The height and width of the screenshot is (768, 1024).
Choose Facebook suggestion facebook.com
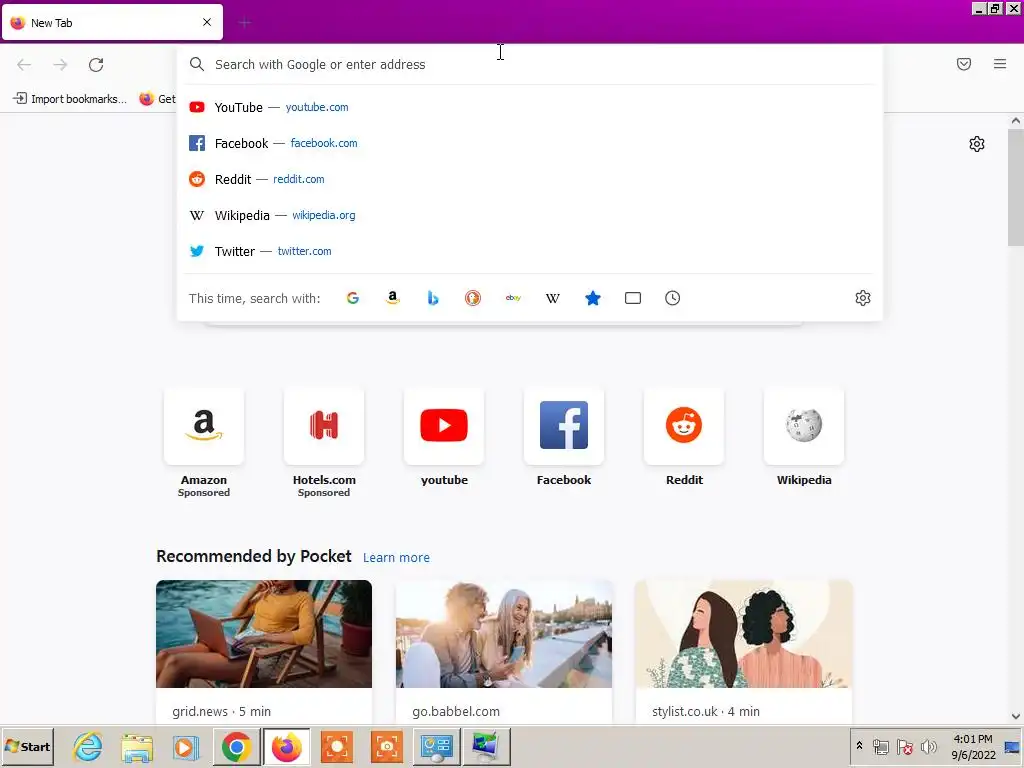pos(530,143)
